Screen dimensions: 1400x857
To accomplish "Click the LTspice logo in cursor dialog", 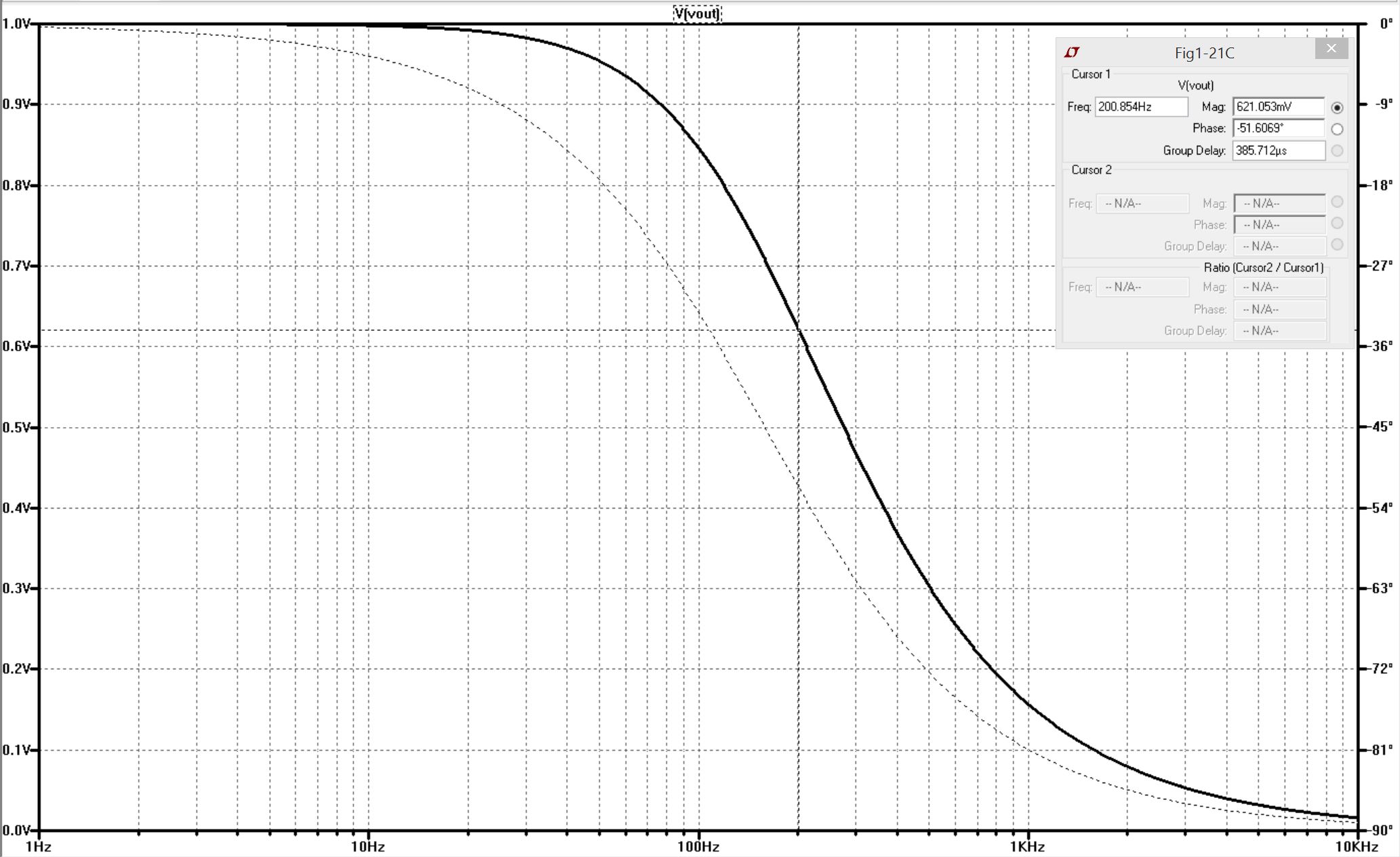I will 1072,52.
